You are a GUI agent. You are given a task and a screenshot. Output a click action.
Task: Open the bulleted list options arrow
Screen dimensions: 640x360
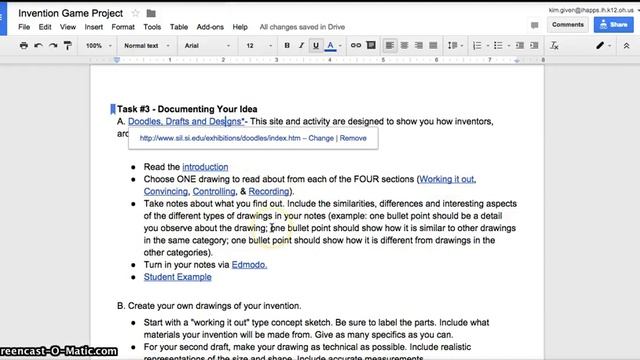pyautogui.click(x=509, y=46)
